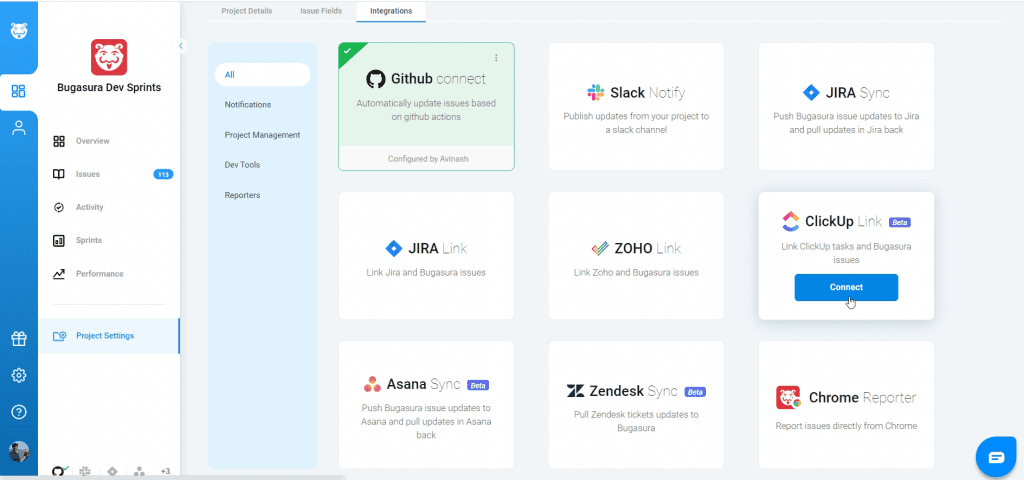Select the All integrations filter

pos(263,74)
